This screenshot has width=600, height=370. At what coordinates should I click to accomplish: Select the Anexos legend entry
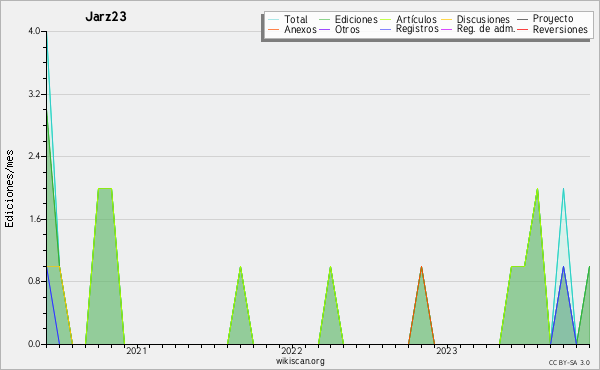(300, 29)
